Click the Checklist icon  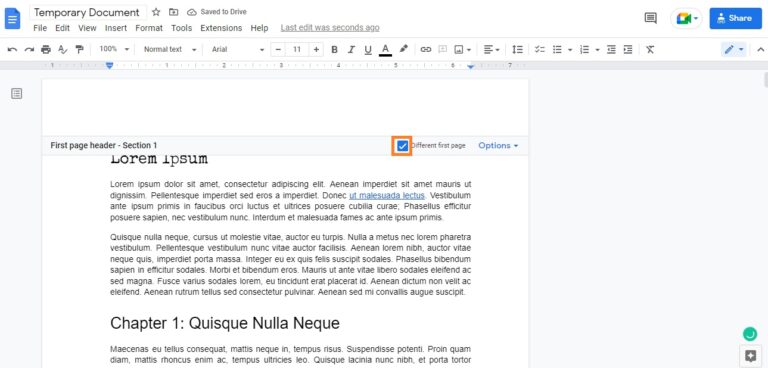point(540,49)
